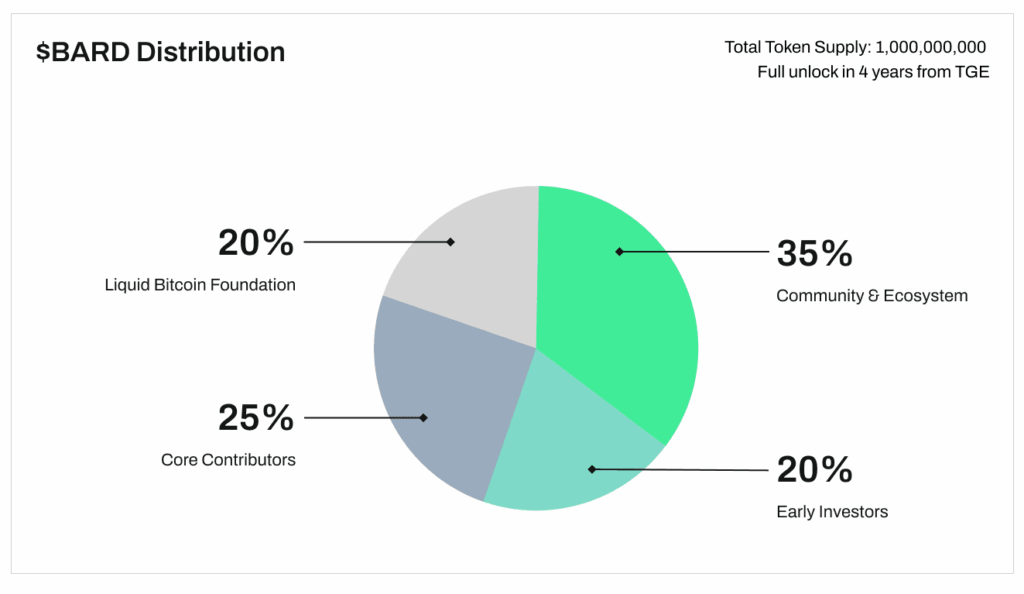
Task: Select the diamond marker in the blue-gray slice
Action: pyautogui.click(x=424, y=417)
